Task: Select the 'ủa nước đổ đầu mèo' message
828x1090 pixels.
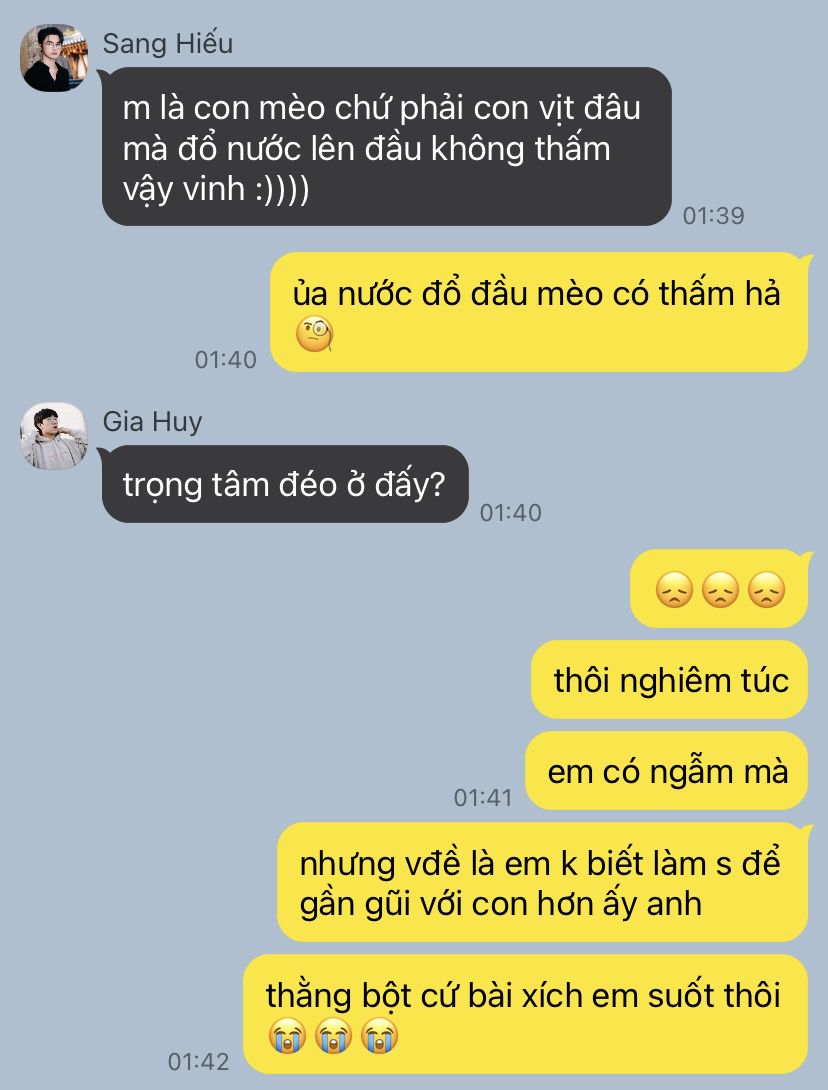Action: click(539, 311)
